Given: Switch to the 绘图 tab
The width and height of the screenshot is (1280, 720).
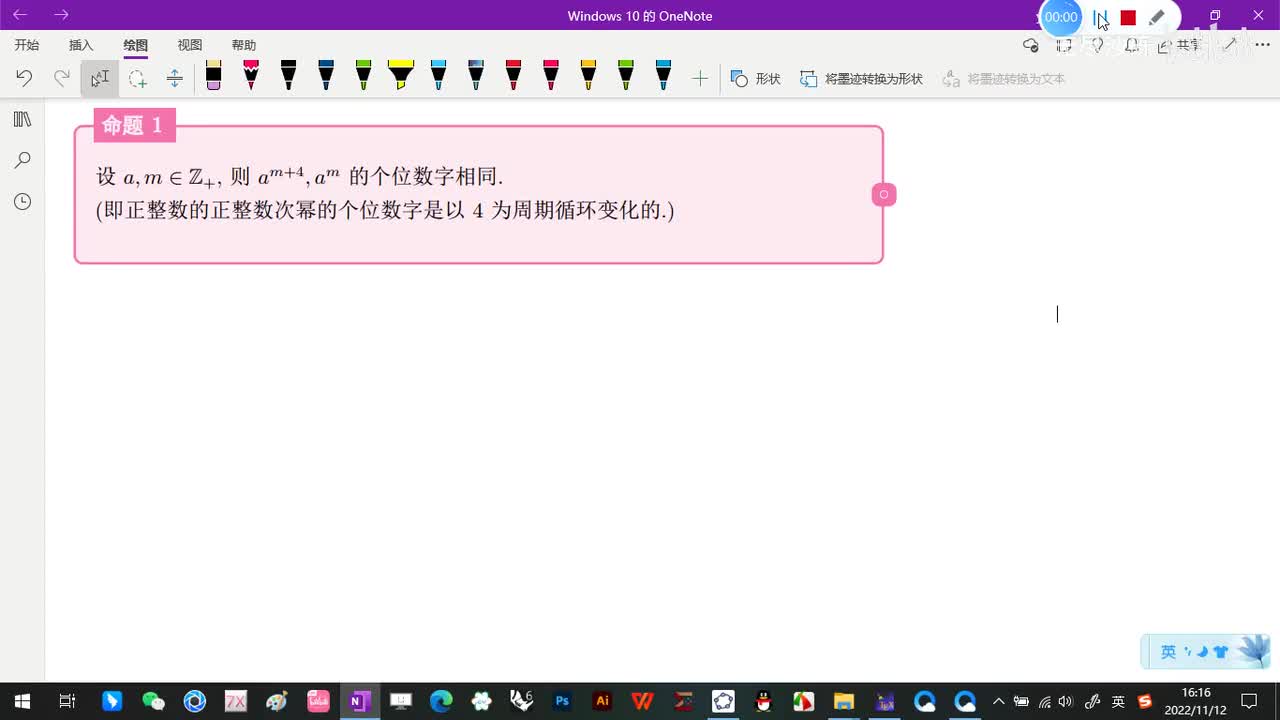Looking at the screenshot, I should 135,45.
